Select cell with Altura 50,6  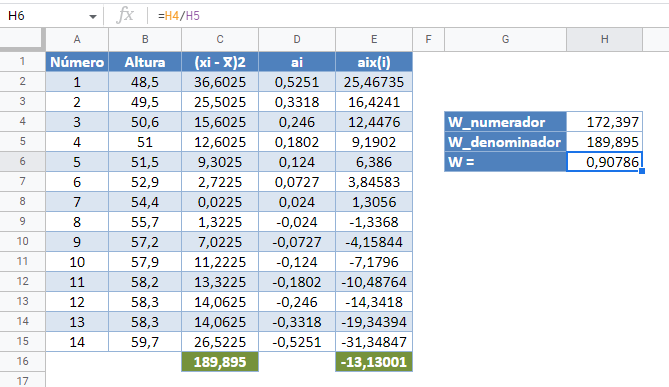coord(145,122)
